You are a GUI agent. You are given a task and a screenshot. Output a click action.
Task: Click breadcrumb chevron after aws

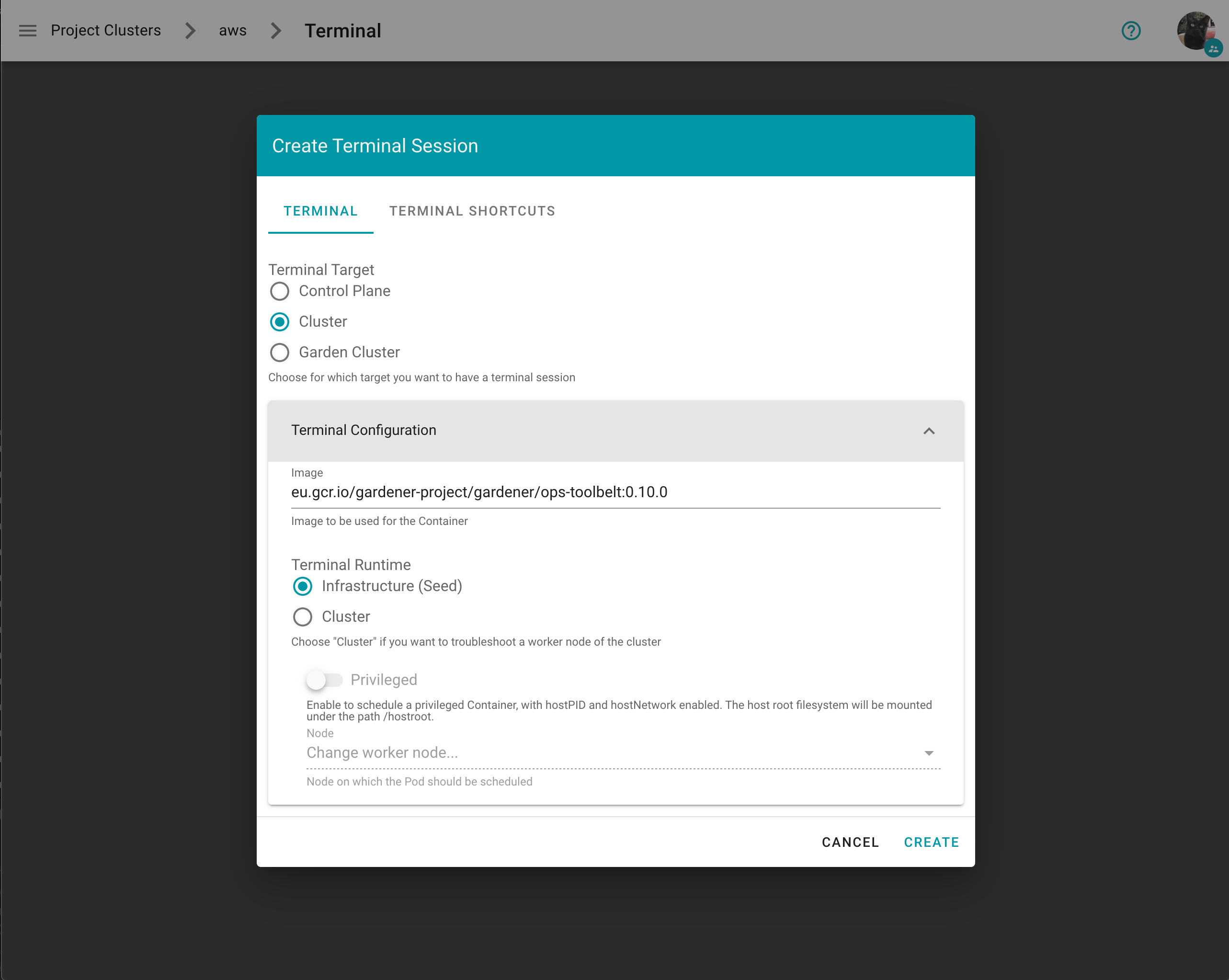tap(276, 31)
